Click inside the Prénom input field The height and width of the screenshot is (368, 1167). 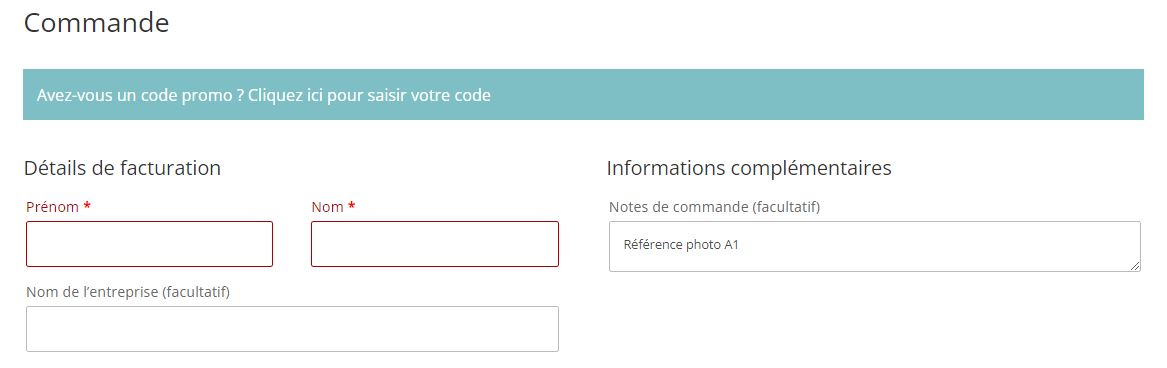click(x=150, y=244)
